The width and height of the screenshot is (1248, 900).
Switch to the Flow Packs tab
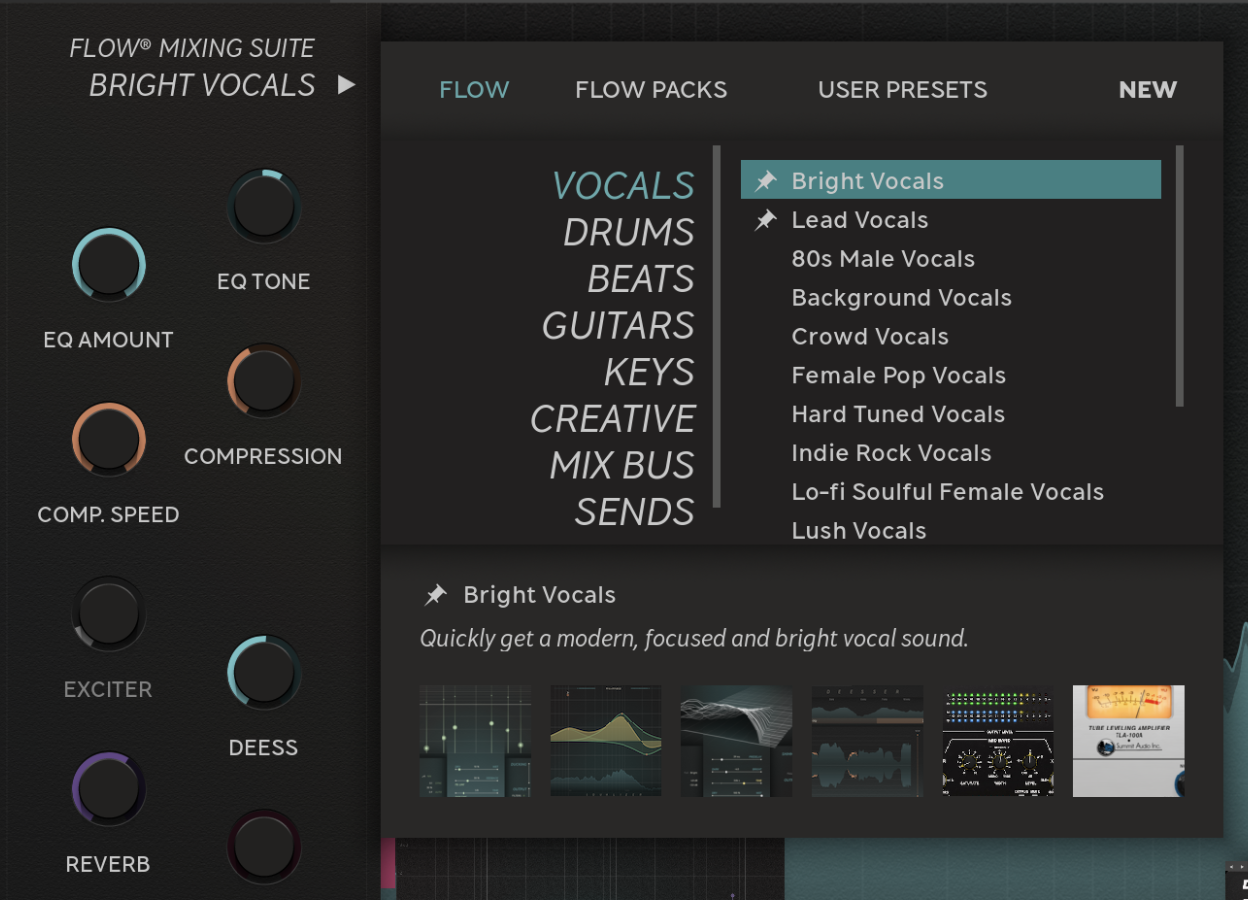(x=651, y=90)
